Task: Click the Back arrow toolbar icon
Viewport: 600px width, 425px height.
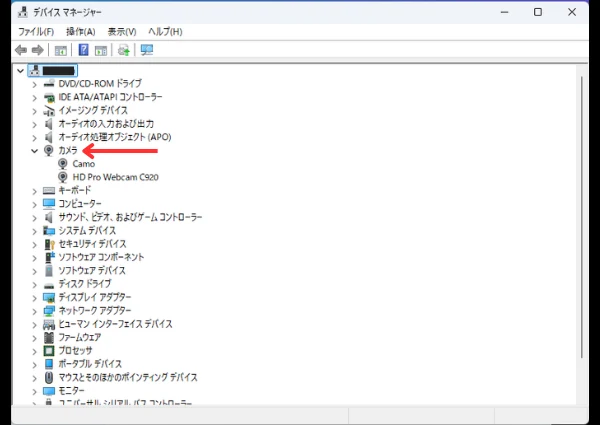Action: [x=21, y=50]
